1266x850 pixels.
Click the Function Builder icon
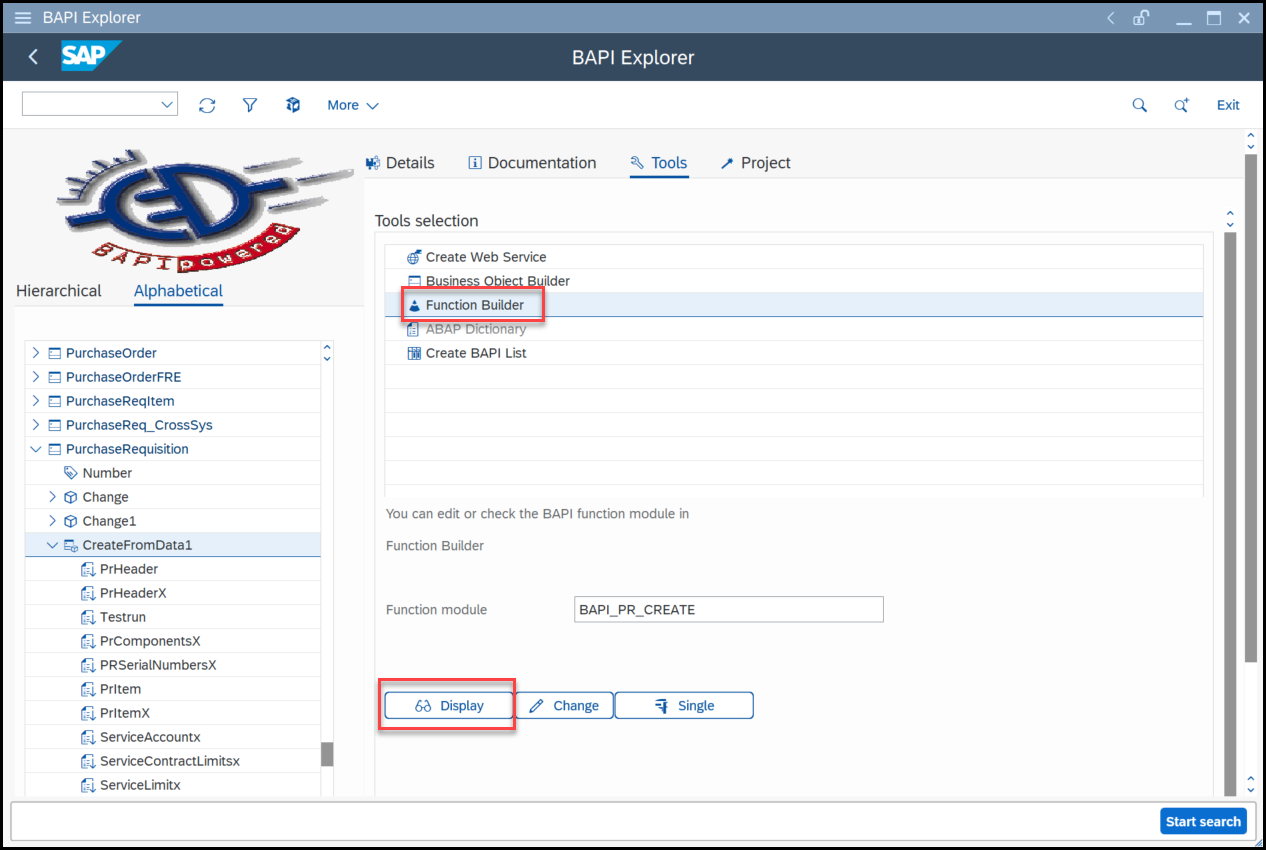tap(414, 305)
